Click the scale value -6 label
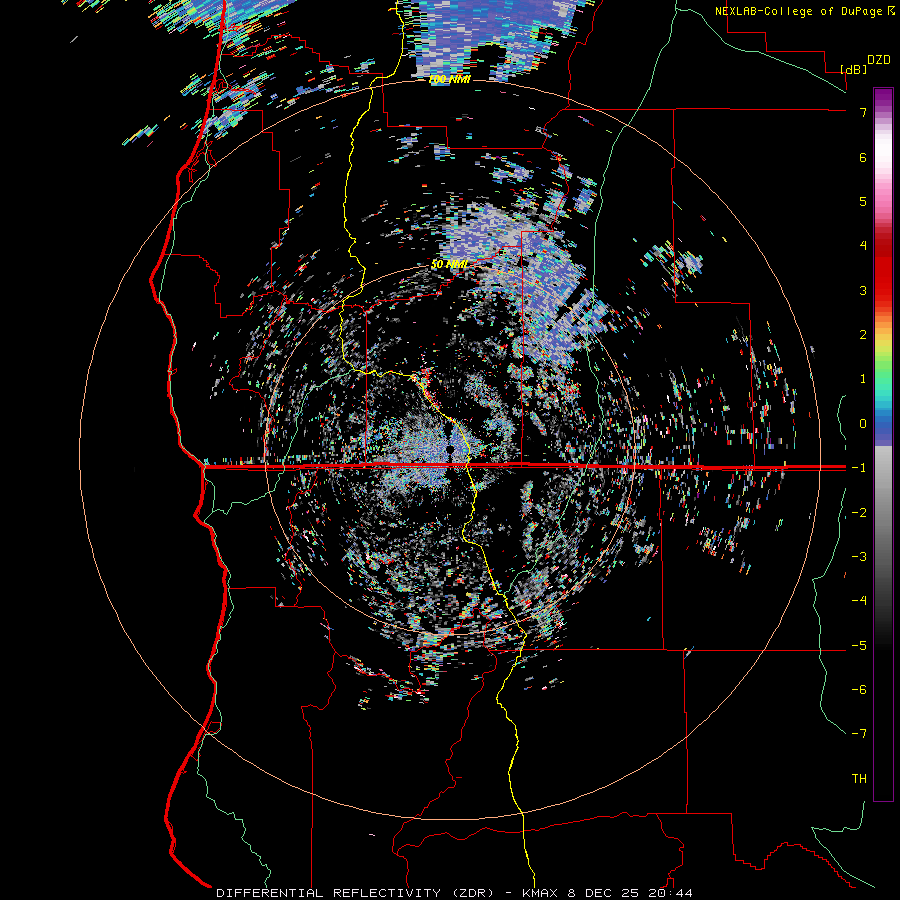This screenshot has width=900, height=900. click(859, 689)
